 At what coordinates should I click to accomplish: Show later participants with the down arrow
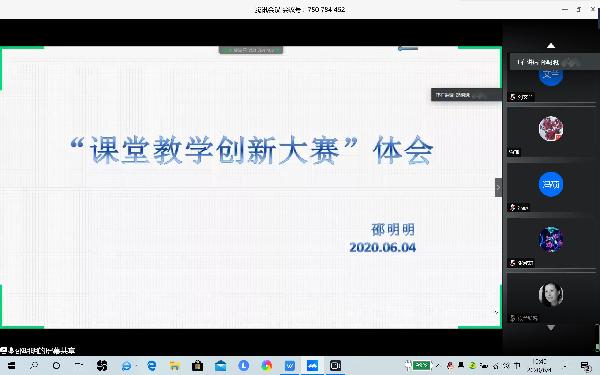pos(551,328)
